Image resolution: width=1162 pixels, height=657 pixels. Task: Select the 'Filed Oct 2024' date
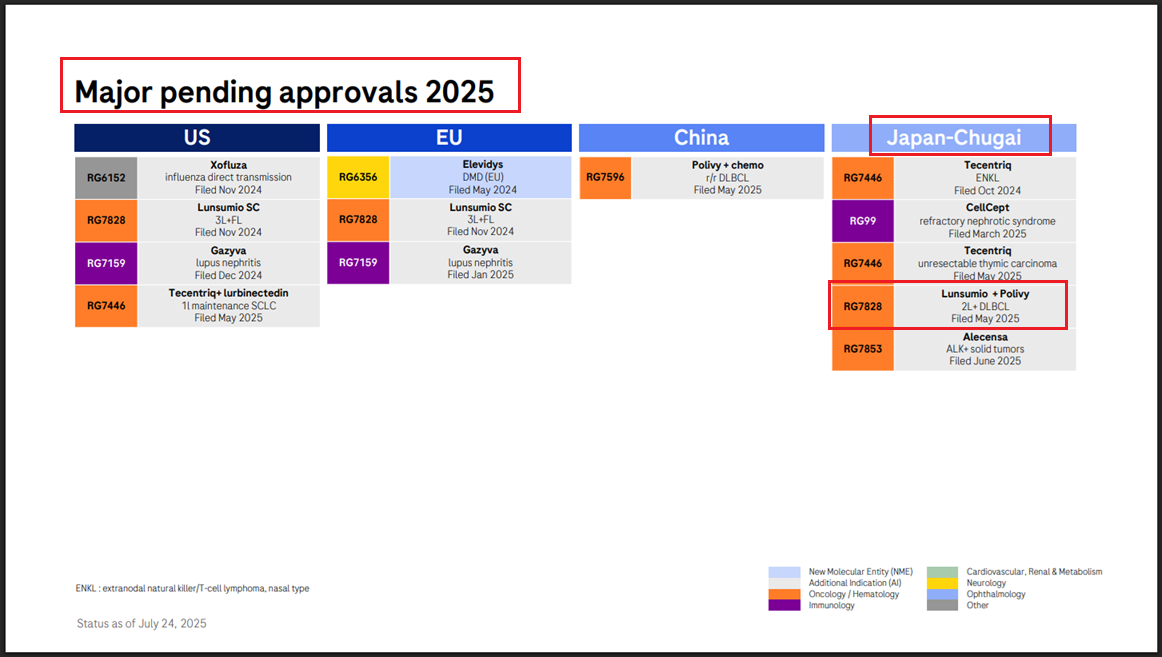coord(987,190)
